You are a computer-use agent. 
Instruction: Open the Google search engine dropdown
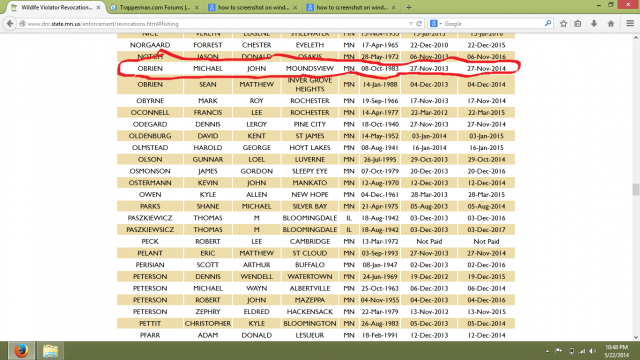(436, 24)
